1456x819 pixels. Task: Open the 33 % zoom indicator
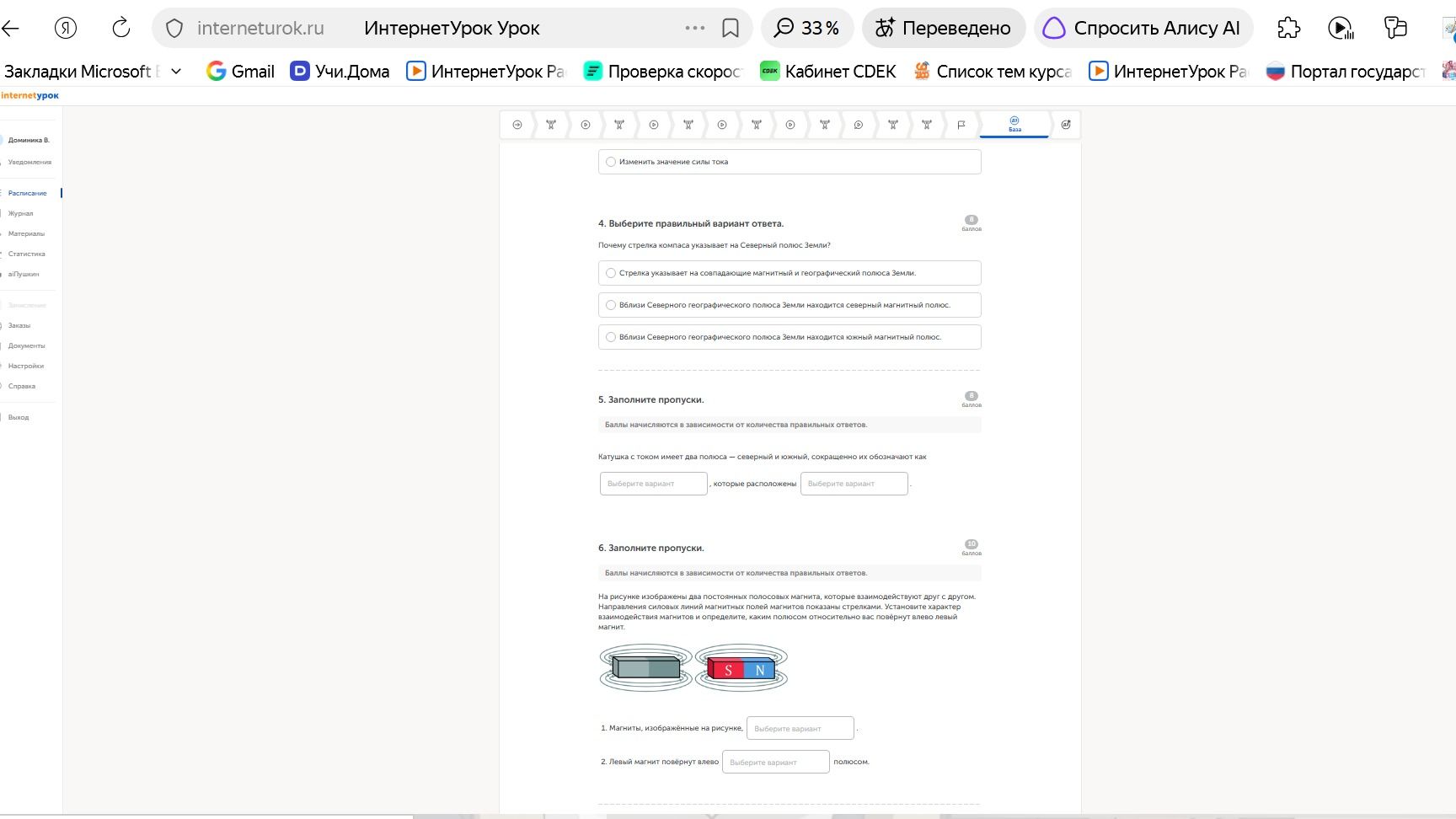coord(807,28)
